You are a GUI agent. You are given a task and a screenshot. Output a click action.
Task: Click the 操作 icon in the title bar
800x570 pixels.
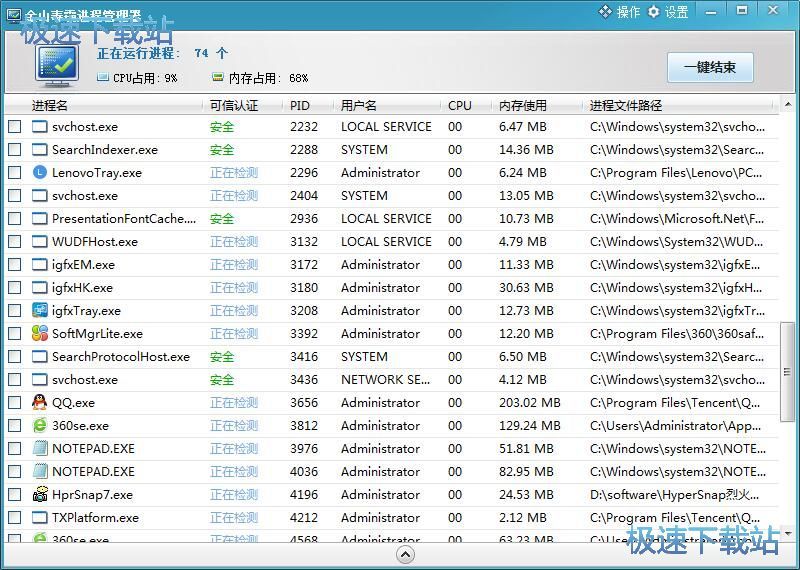coord(605,11)
